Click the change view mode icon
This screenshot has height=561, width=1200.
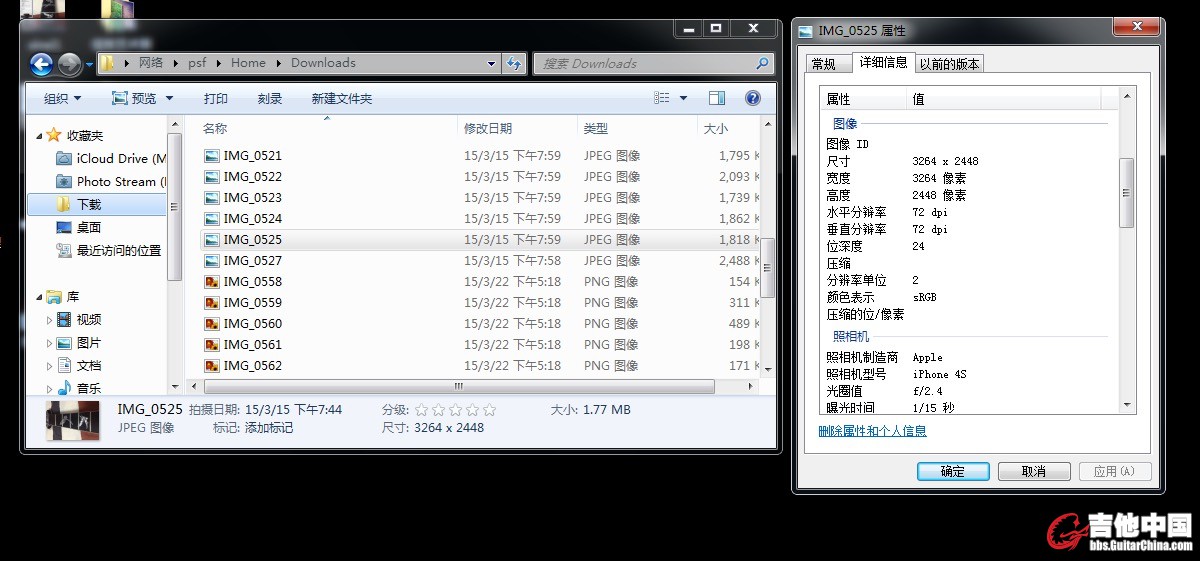(662, 98)
